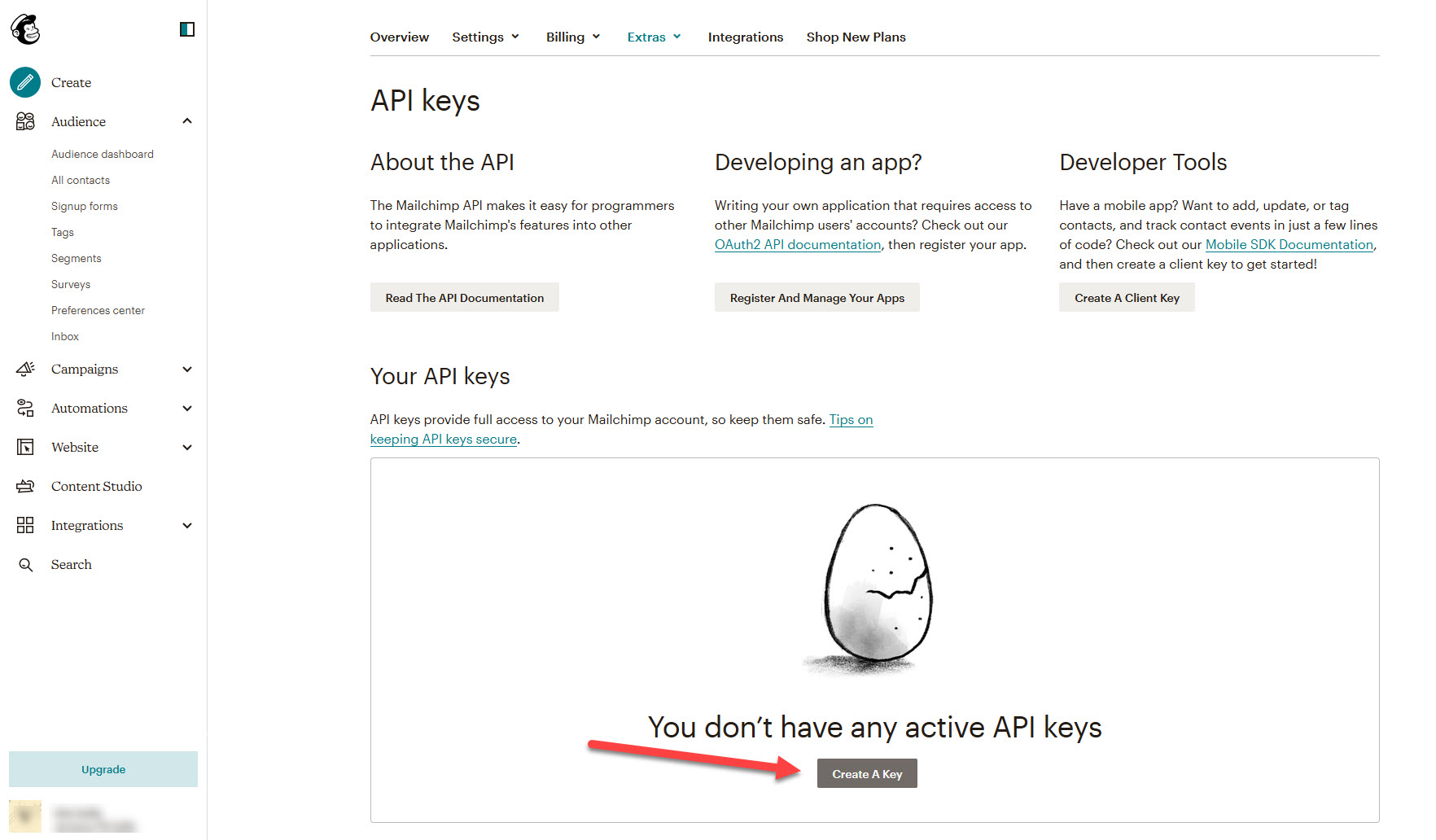Open the Billing dropdown menu
The width and height of the screenshot is (1436, 840).
click(x=573, y=37)
